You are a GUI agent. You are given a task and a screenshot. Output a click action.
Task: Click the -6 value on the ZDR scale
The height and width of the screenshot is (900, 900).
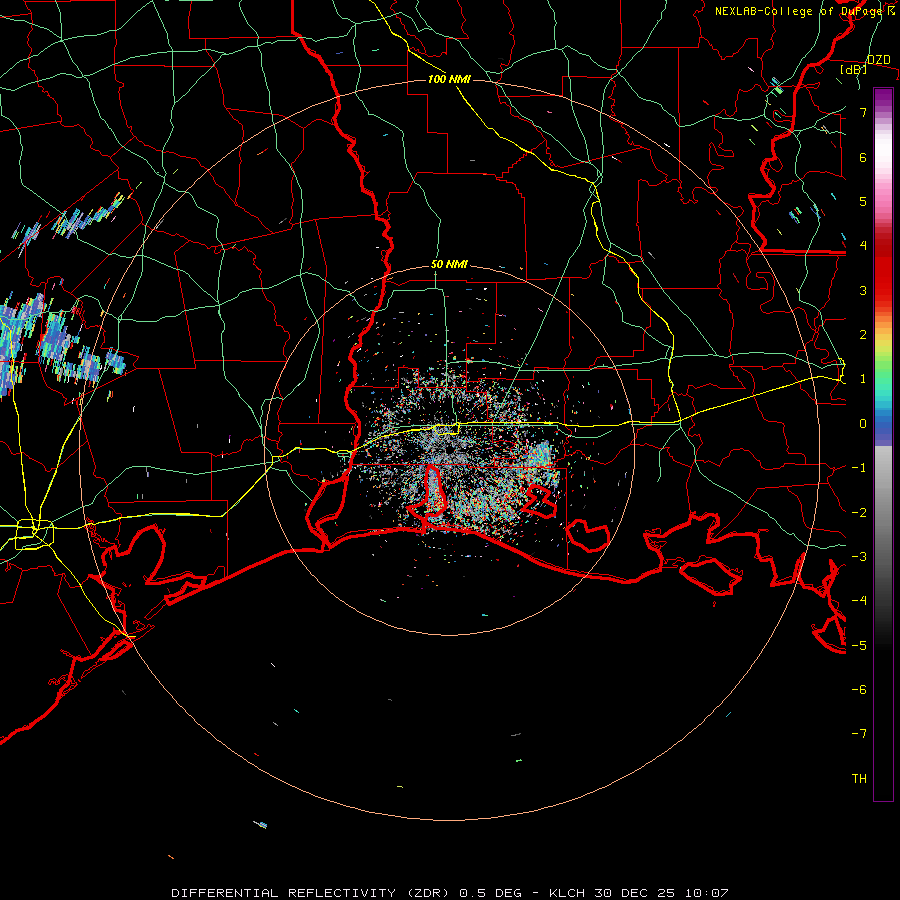click(x=859, y=690)
